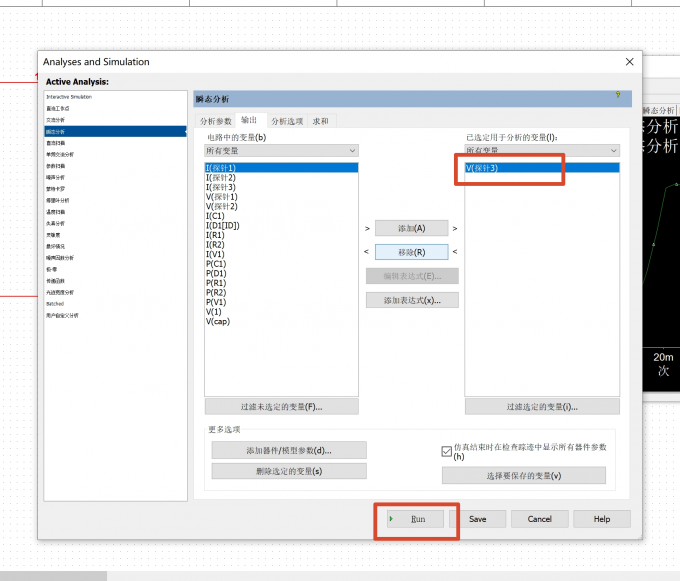The width and height of the screenshot is (680, 581).
Task: Switch to the 分析选项 tab
Action: click(x=287, y=121)
